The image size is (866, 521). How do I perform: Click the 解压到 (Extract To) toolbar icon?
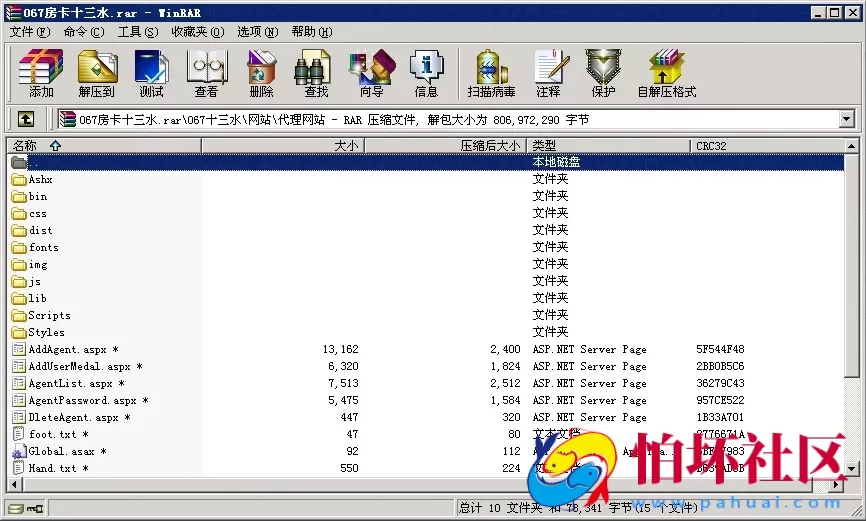tap(97, 73)
